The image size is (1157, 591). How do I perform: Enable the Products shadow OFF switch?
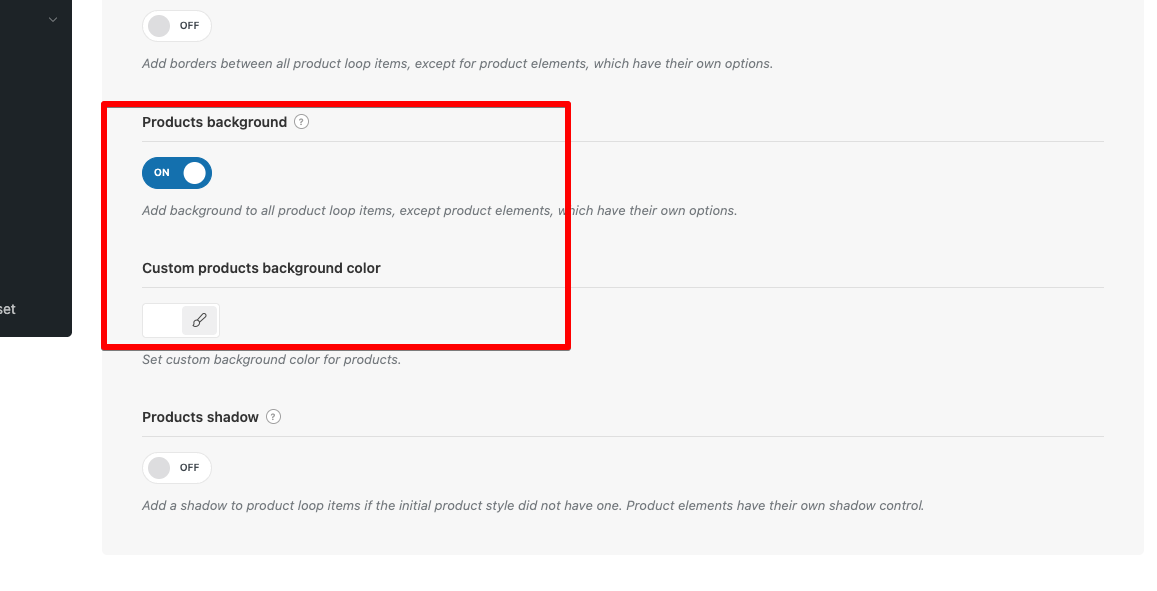[x=177, y=468]
